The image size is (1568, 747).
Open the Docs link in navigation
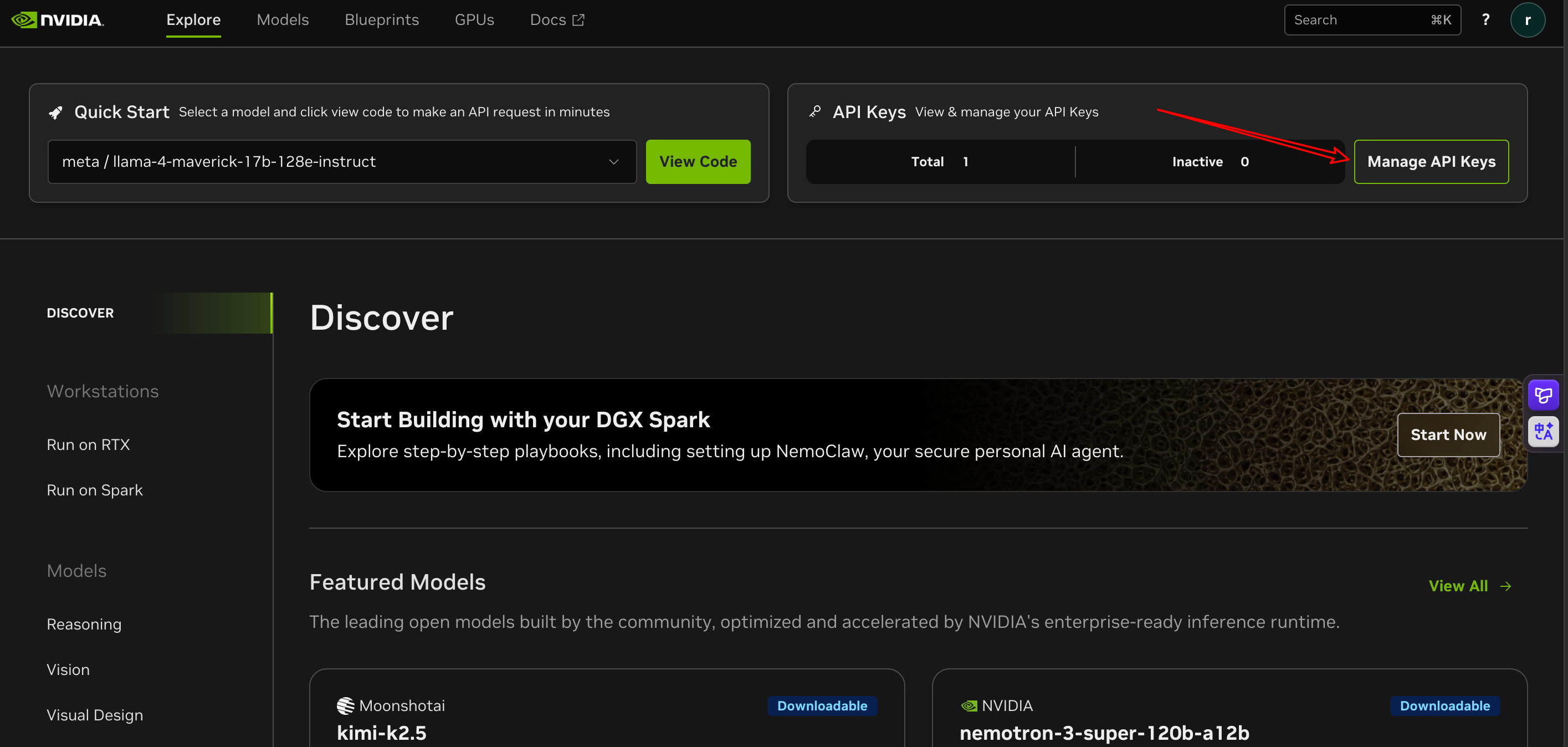(x=557, y=20)
